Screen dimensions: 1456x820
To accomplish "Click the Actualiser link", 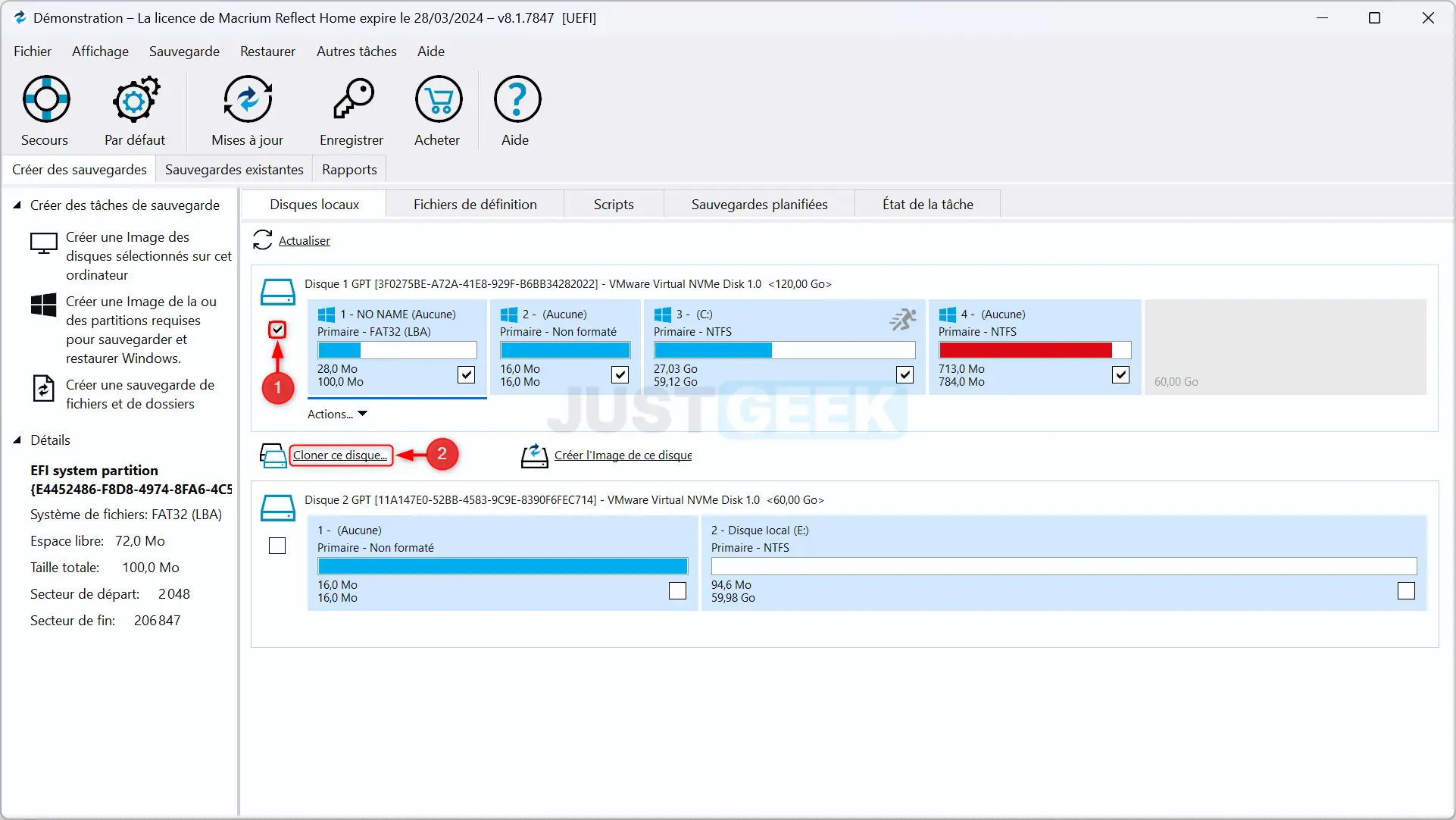I will point(305,240).
